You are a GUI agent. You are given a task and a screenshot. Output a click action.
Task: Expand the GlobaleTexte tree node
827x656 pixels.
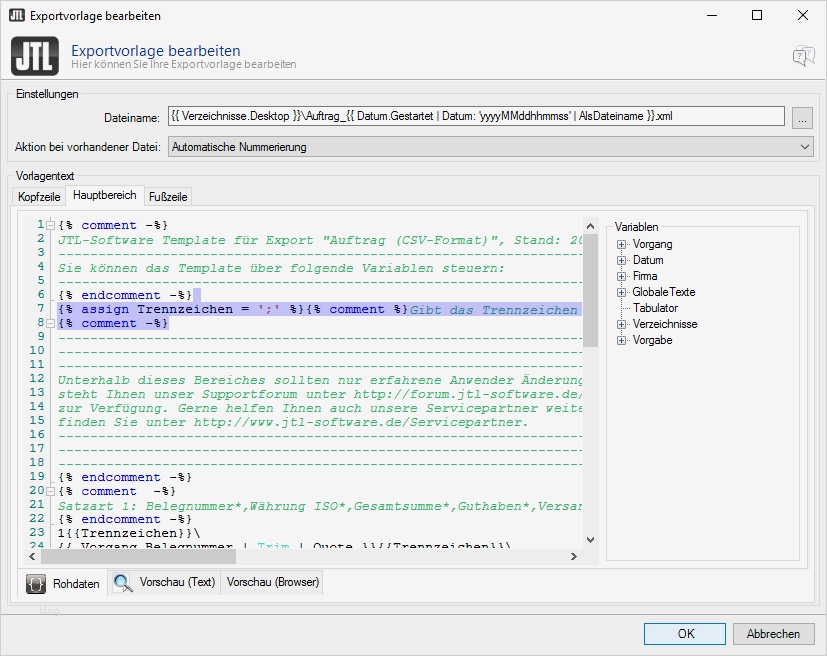(621, 292)
